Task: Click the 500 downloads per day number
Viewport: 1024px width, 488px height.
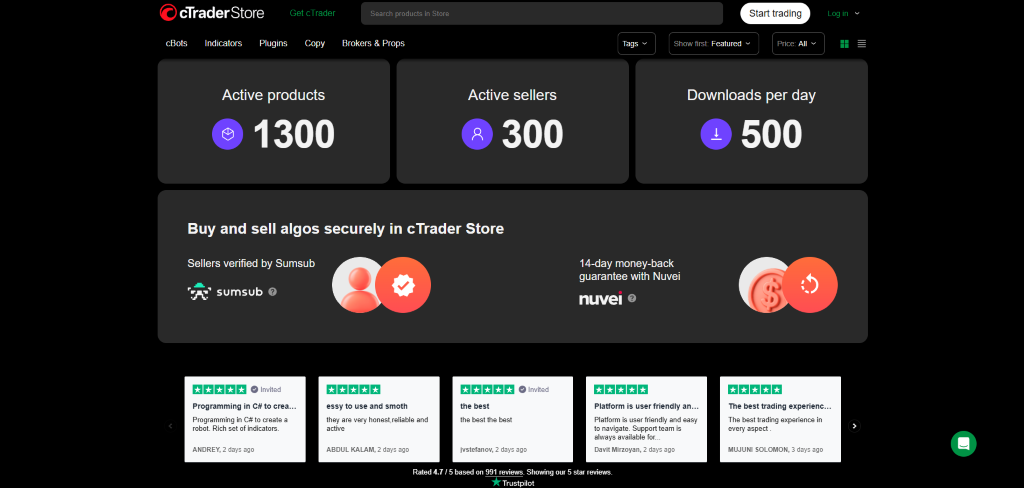Action: [771, 135]
